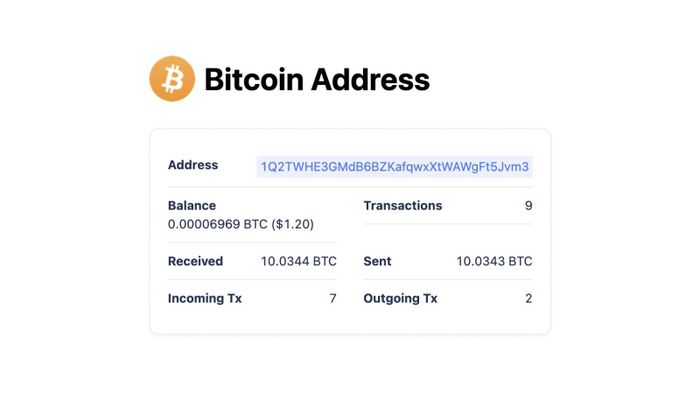
Task: Open the highlighted Bitcoin address link
Action: point(395,166)
